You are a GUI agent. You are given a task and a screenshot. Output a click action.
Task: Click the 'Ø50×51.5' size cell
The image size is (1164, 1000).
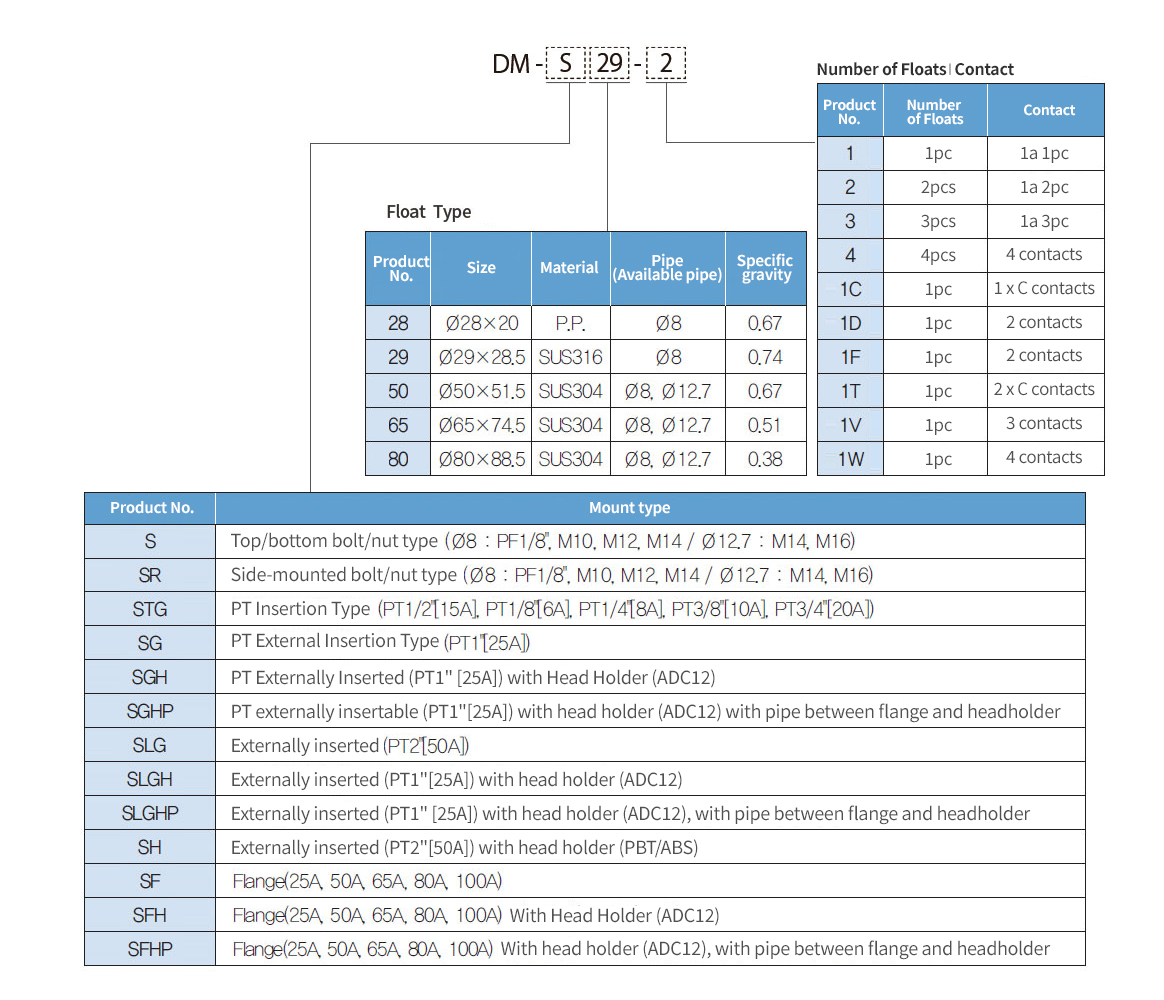[481, 391]
